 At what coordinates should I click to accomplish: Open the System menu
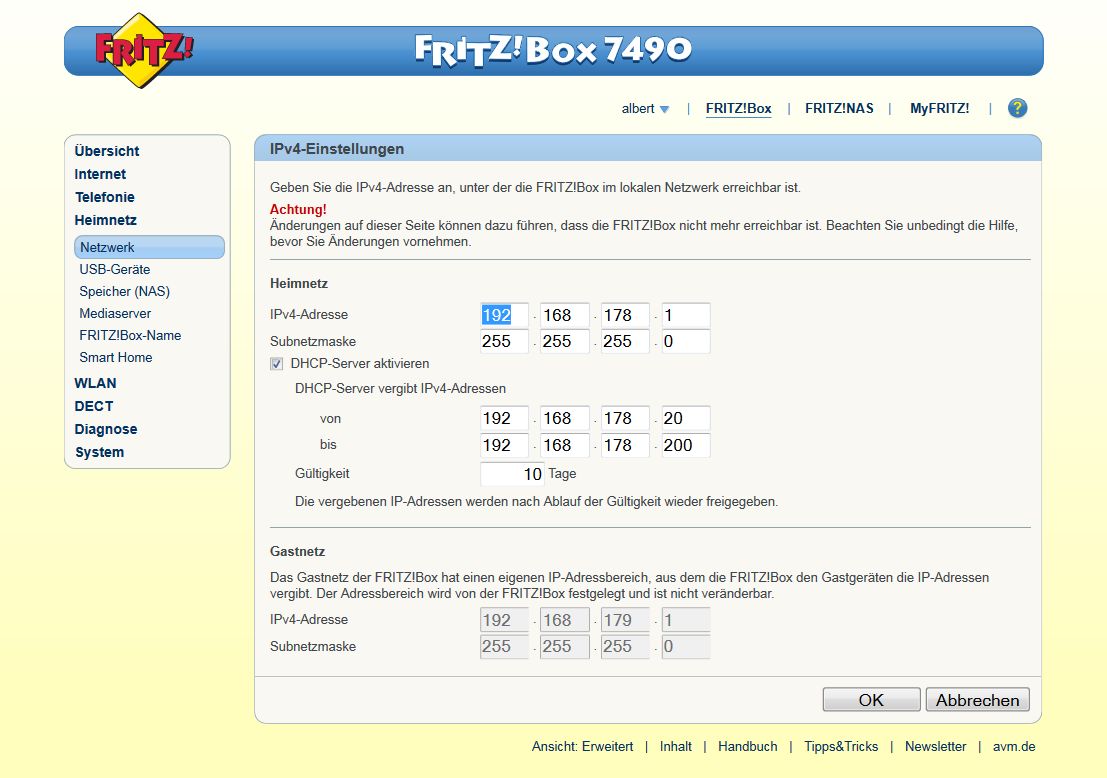click(x=100, y=452)
